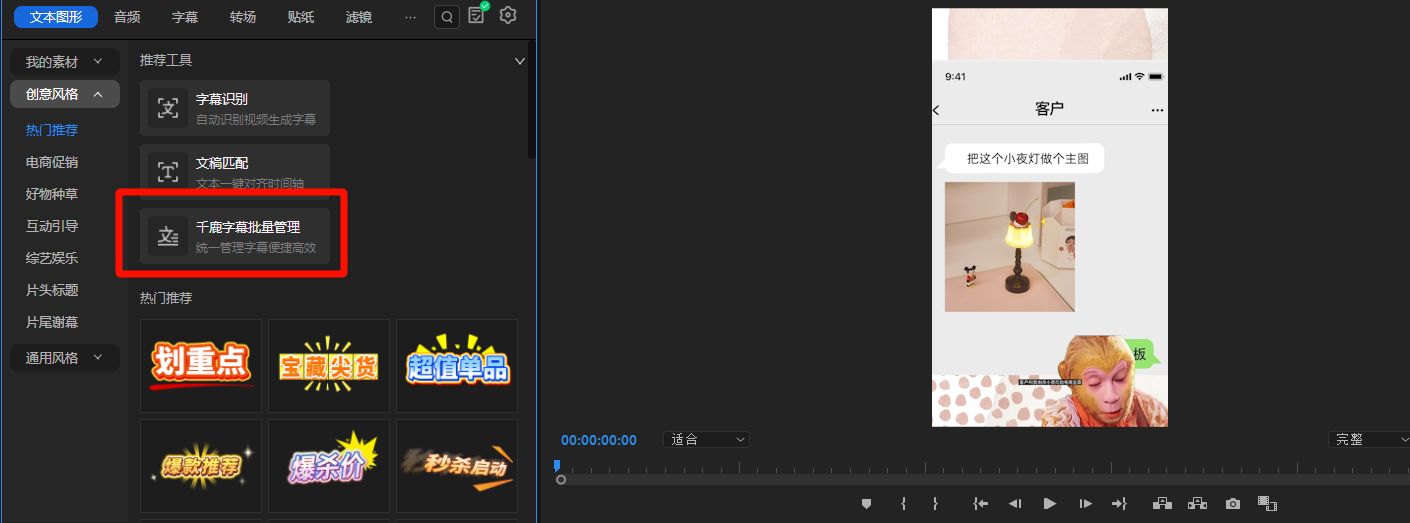Image resolution: width=1410 pixels, height=523 pixels.
Task: Click the 热门推荐 section heading above templates
Action: 166,298
